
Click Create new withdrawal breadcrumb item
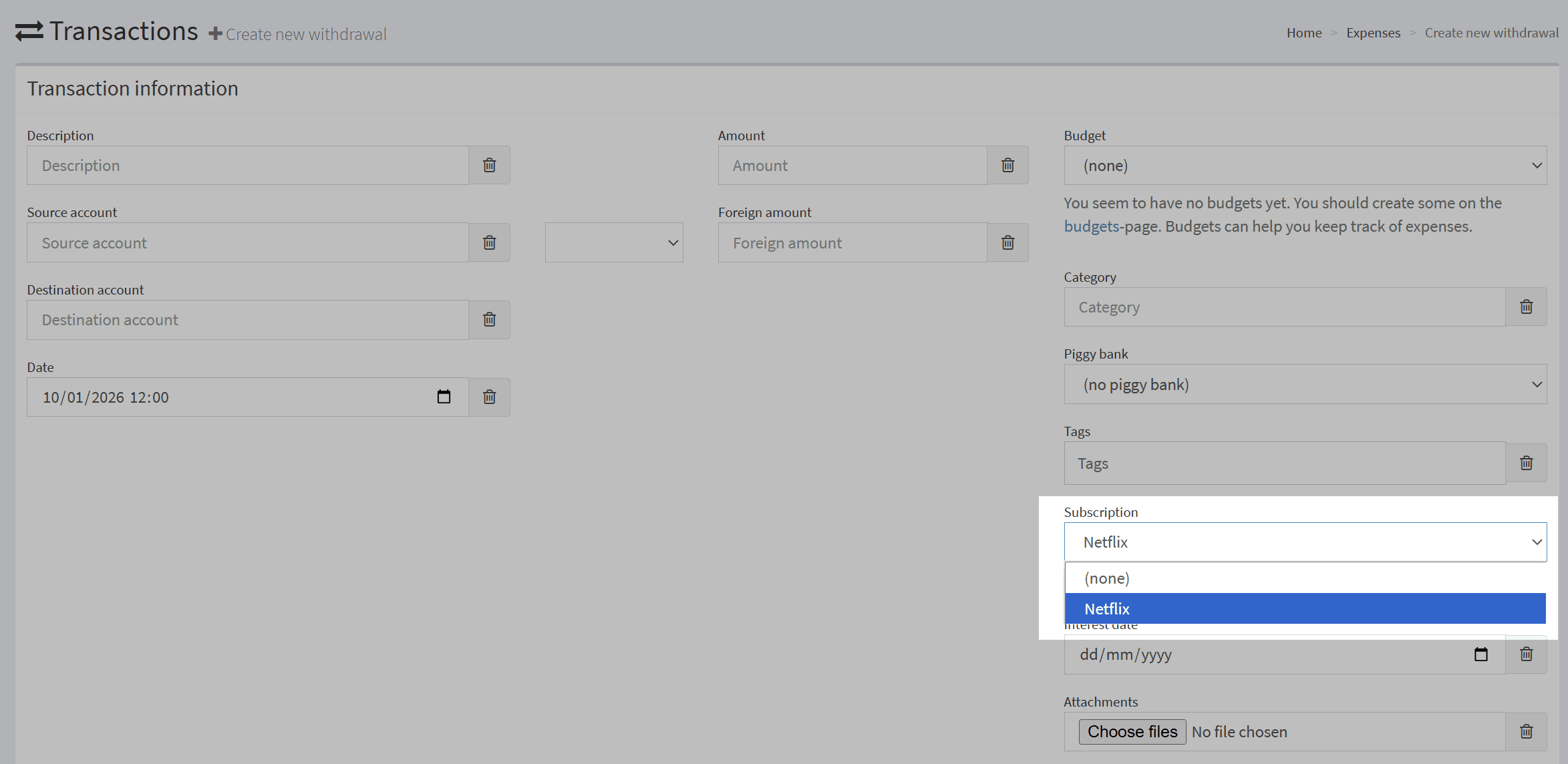coord(1491,33)
